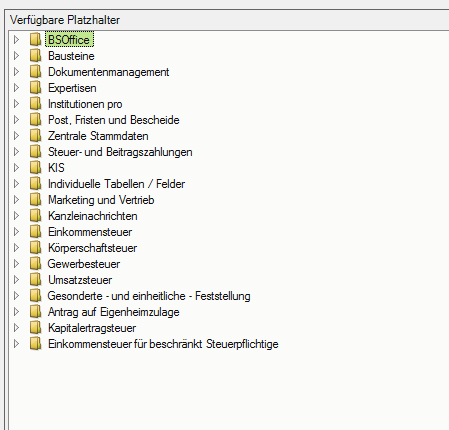
Task: Expand Dokumentenmanagement with its arrow
Action: (x=16, y=72)
